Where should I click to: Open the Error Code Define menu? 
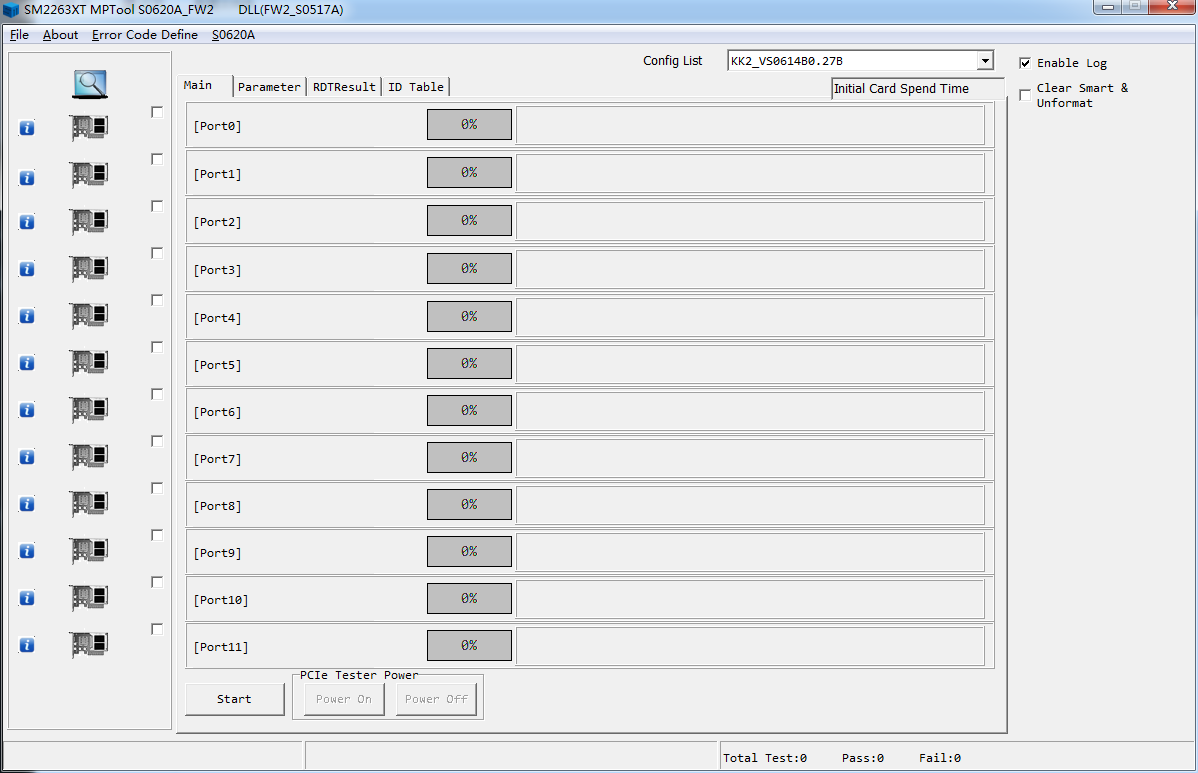144,35
